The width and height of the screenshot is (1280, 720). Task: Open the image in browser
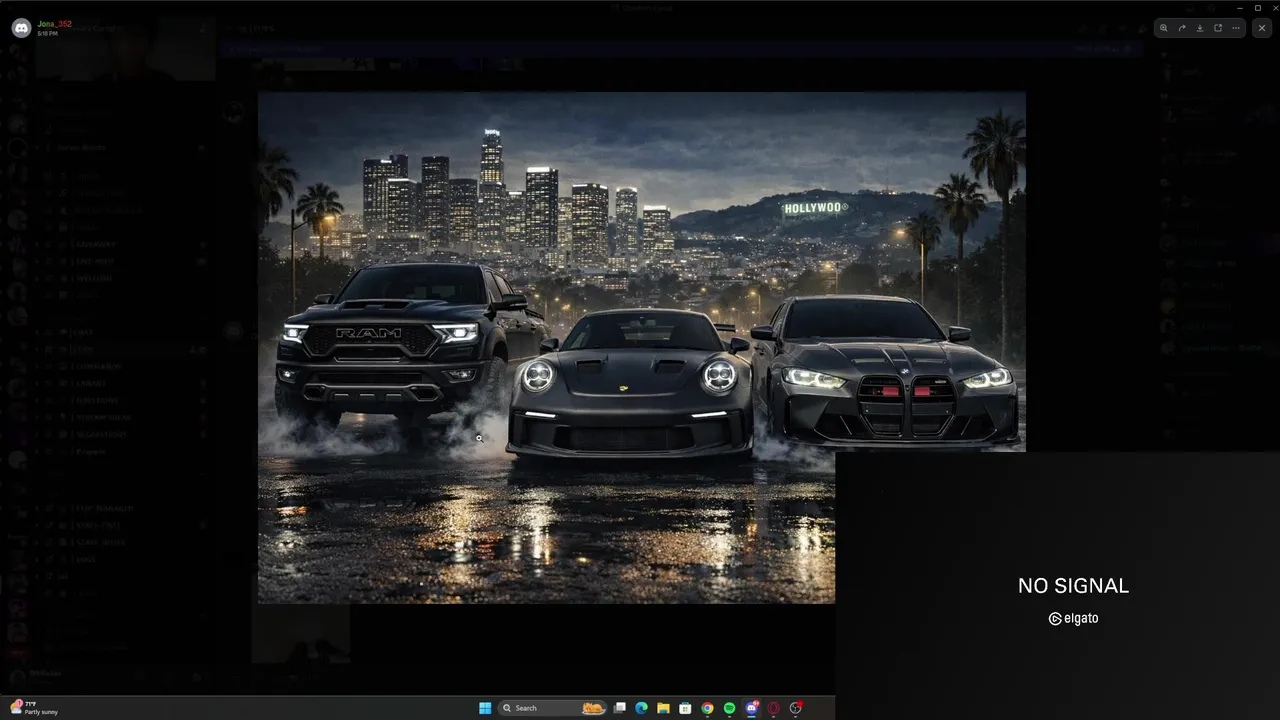point(1218,28)
